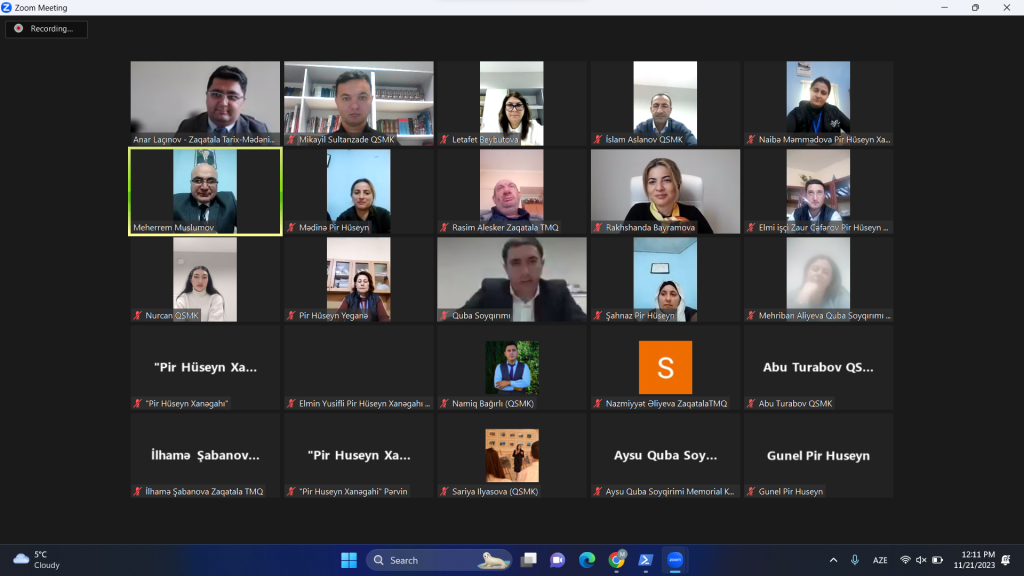The width and height of the screenshot is (1024, 576).
Task: Open the PowerShell-style taskbar icon
Action: tap(645, 560)
